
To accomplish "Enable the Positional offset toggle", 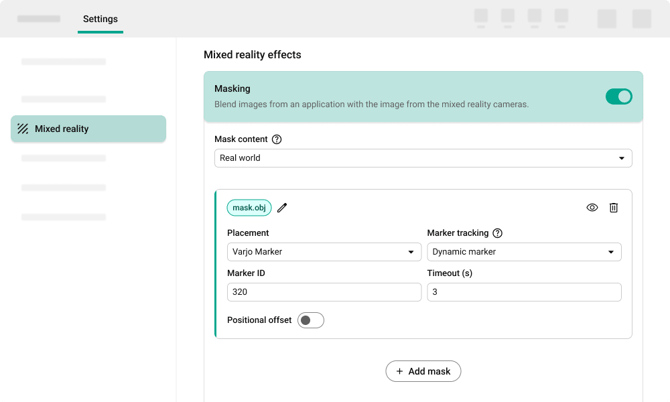I will click(311, 320).
